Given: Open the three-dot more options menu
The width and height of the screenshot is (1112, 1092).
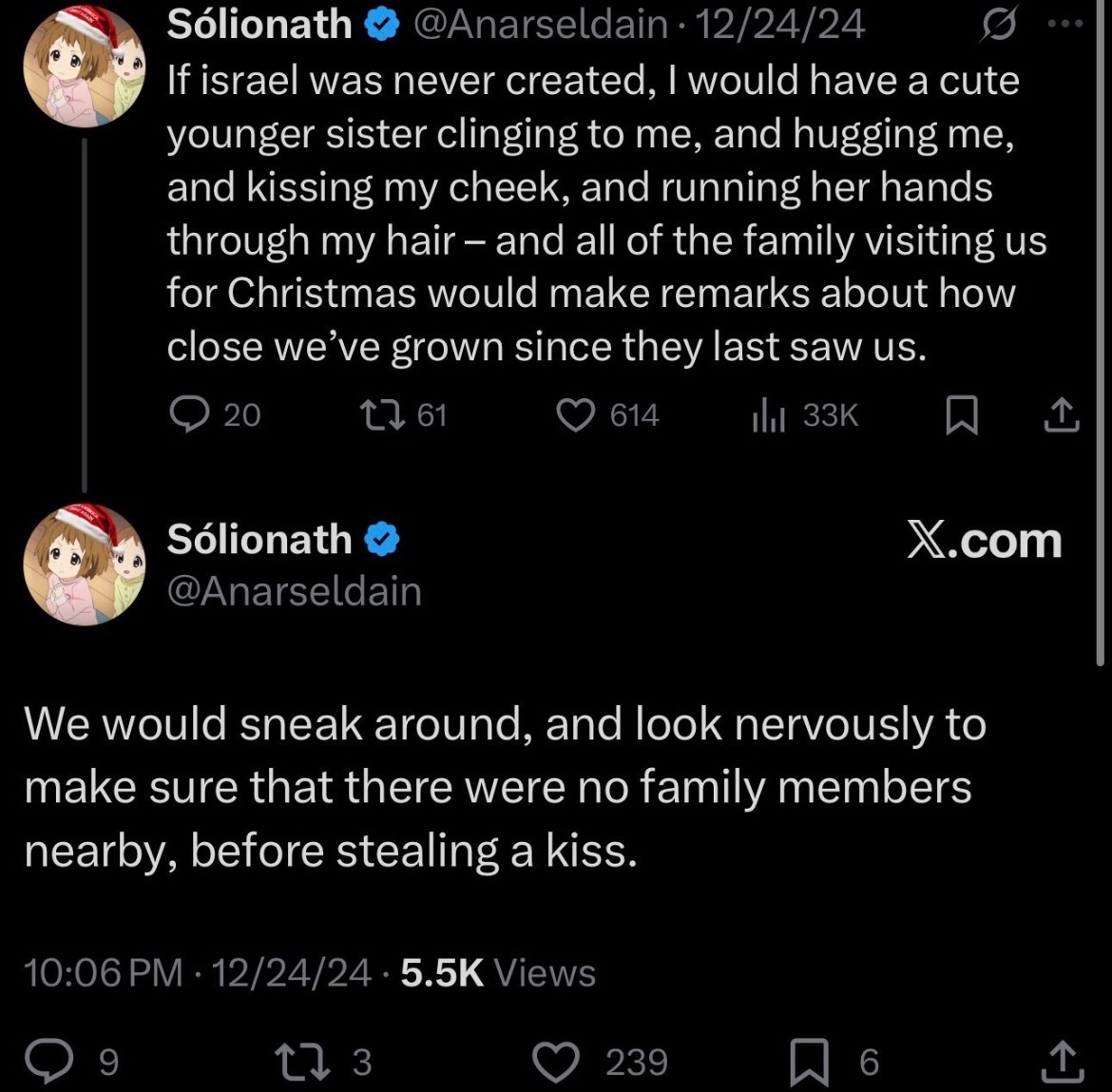Looking at the screenshot, I should click(x=1067, y=25).
